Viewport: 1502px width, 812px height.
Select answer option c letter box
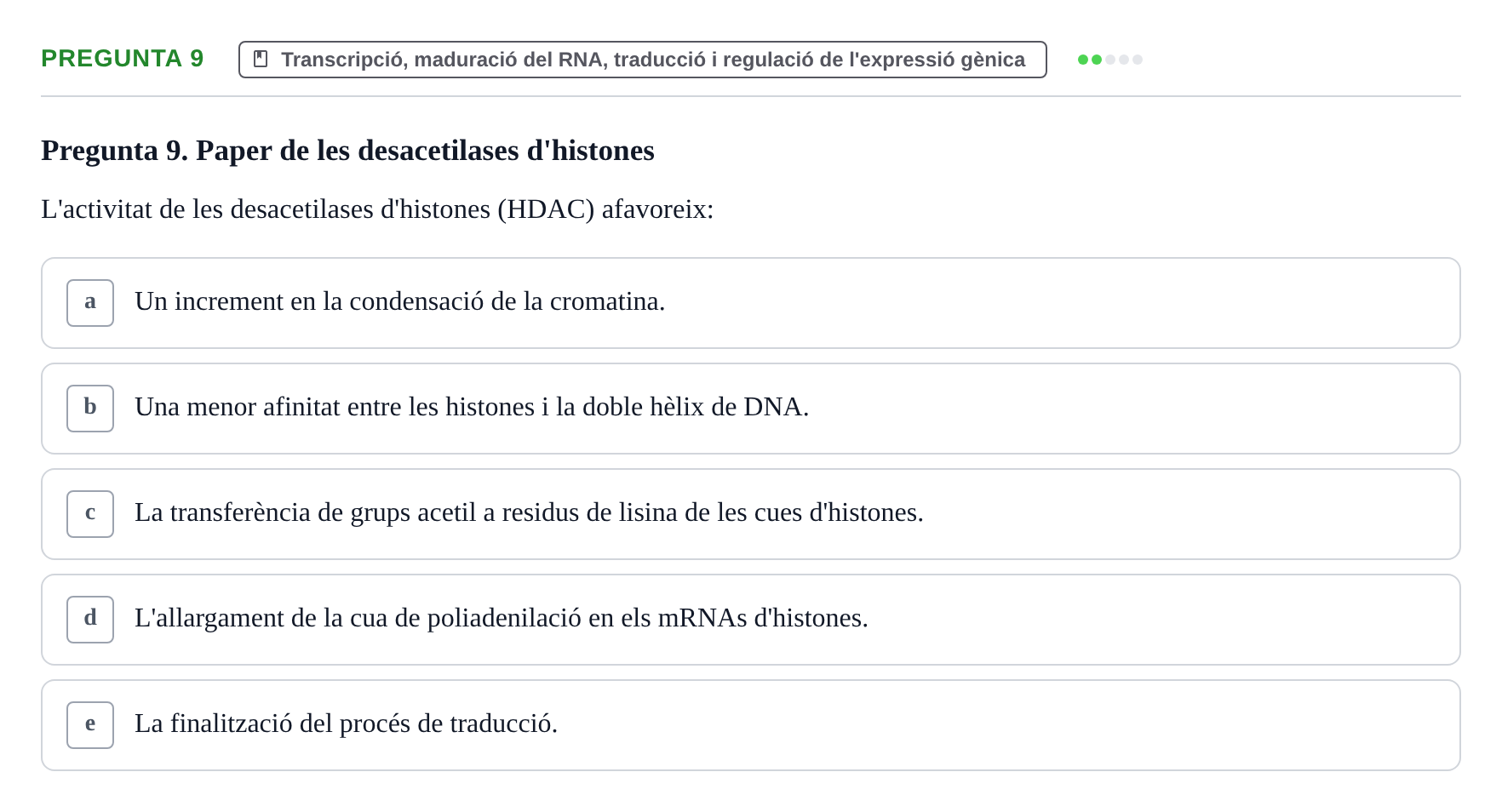tap(90, 514)
